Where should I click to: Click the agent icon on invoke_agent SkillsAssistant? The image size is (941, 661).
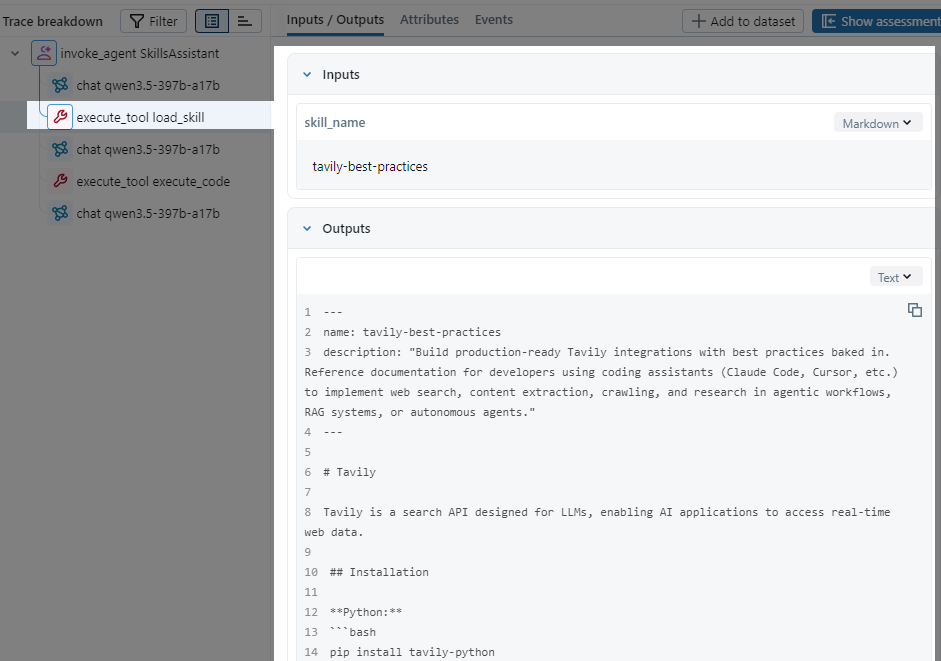click(x=43, y=53)
